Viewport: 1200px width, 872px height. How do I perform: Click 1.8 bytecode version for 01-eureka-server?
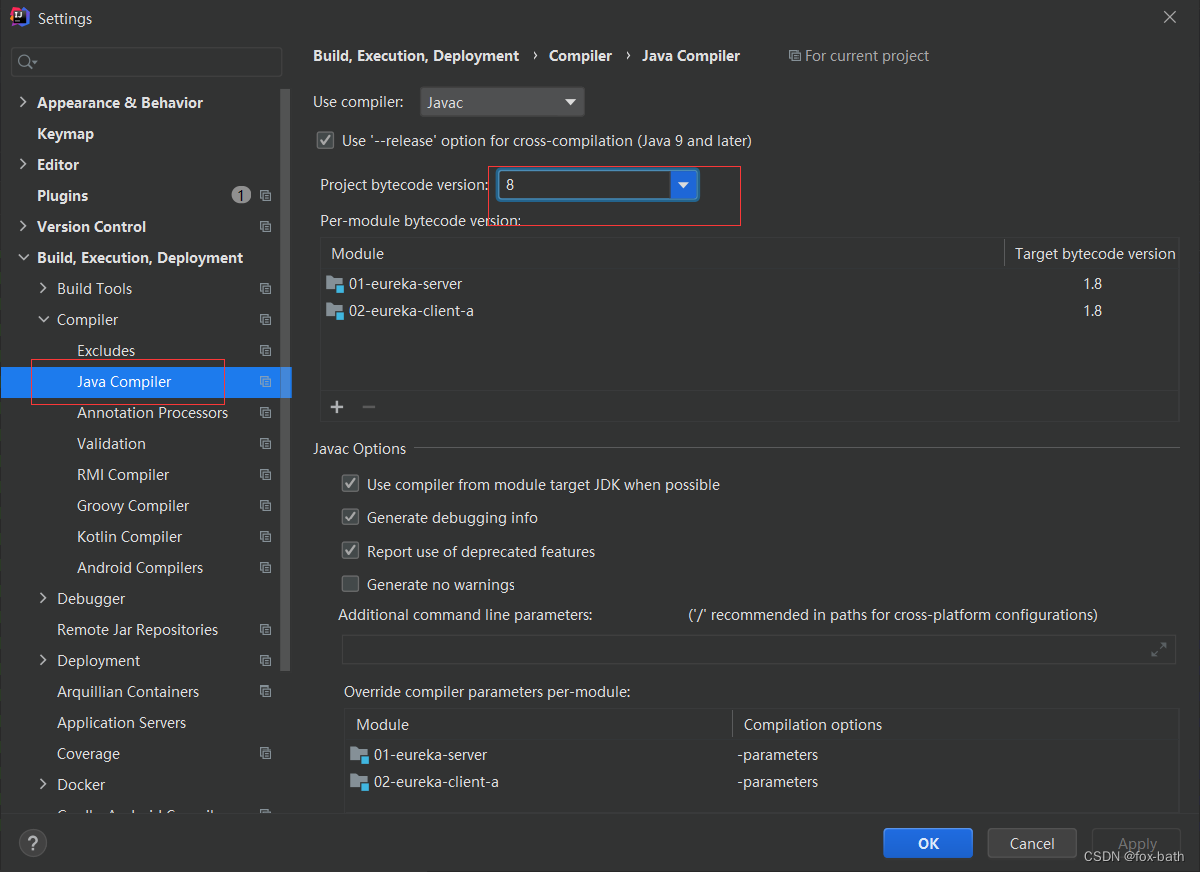pos(1092,284)
